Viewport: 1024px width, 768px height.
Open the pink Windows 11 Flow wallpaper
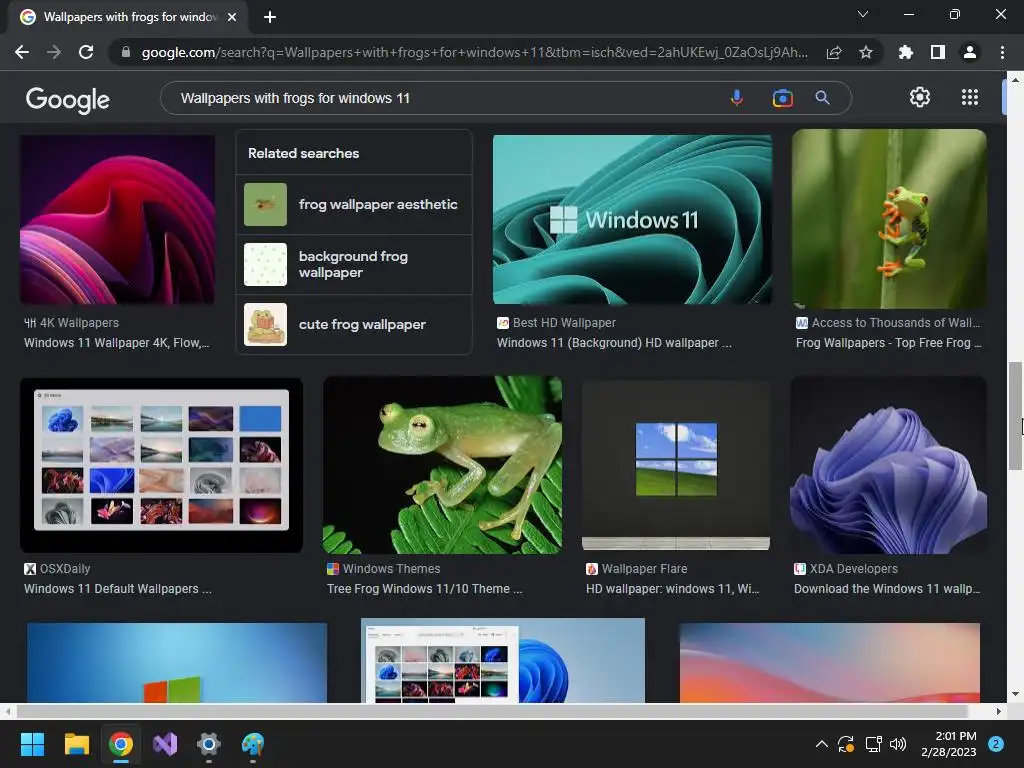(x=118, y=219)
